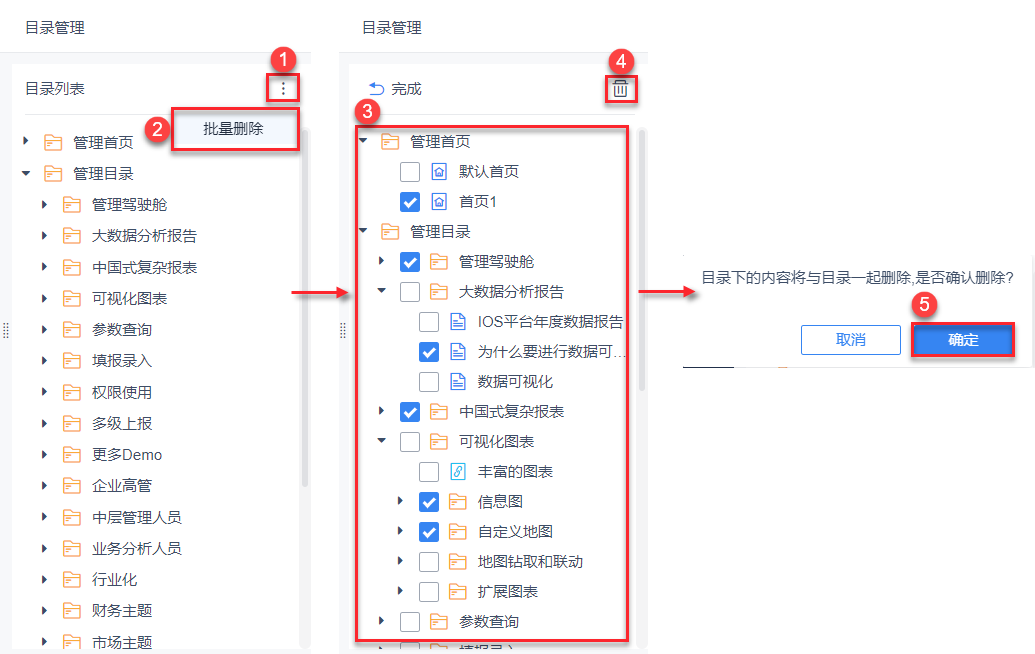
Task: Click the IOS平台年度数据报告 document icon
Action: click(x=458, y=321)
